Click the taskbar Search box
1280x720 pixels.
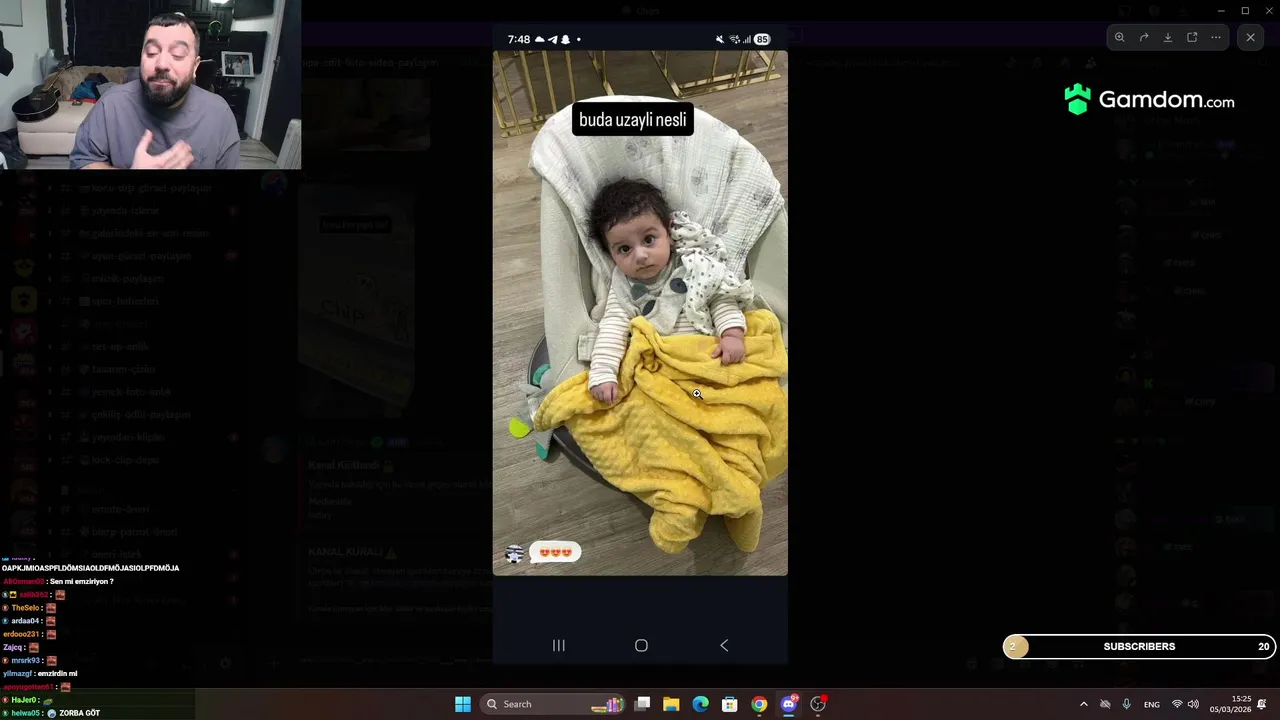(552, 704)
